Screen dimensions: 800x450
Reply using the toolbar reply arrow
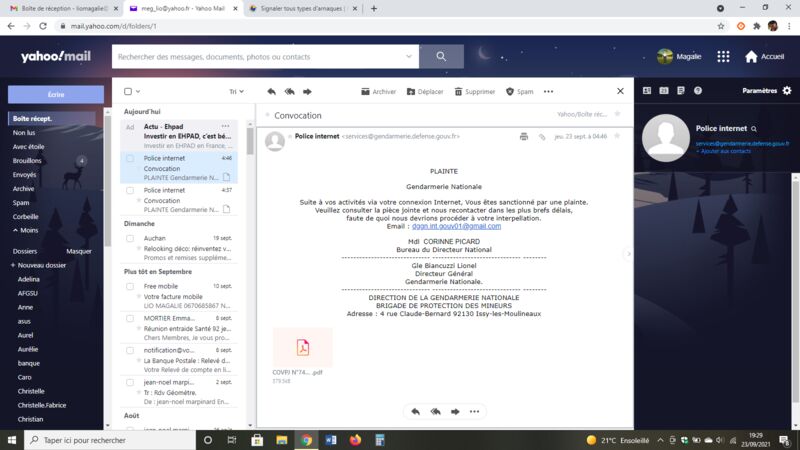coord(271,92)
